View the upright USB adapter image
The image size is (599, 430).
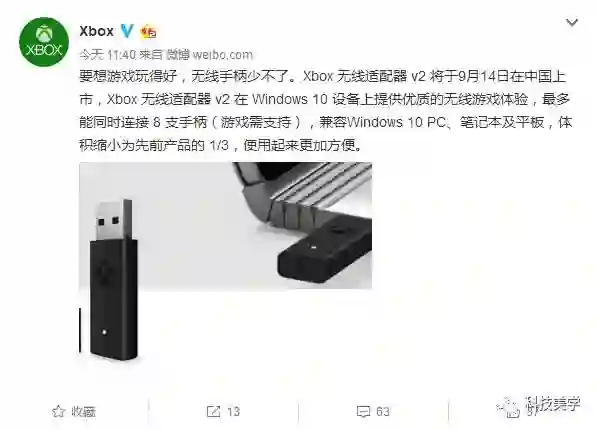(113, 280)
